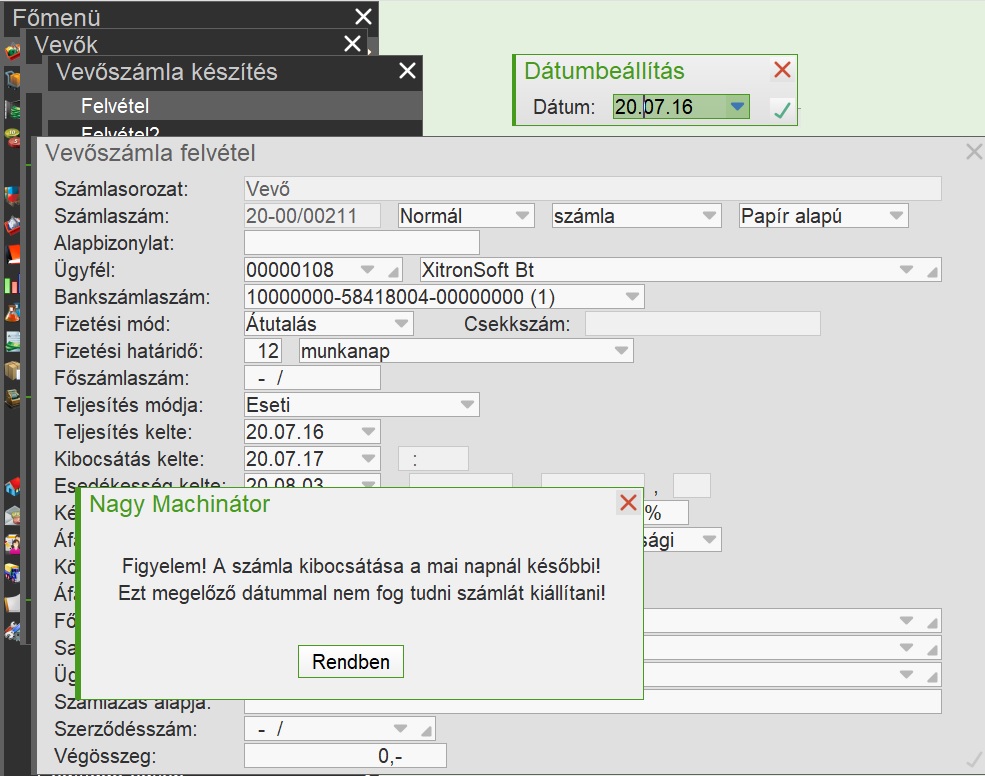Select the Felvétel menu item
Image resolution: width=985 pixels, height=776 pixels.
[x=115, y=106]
